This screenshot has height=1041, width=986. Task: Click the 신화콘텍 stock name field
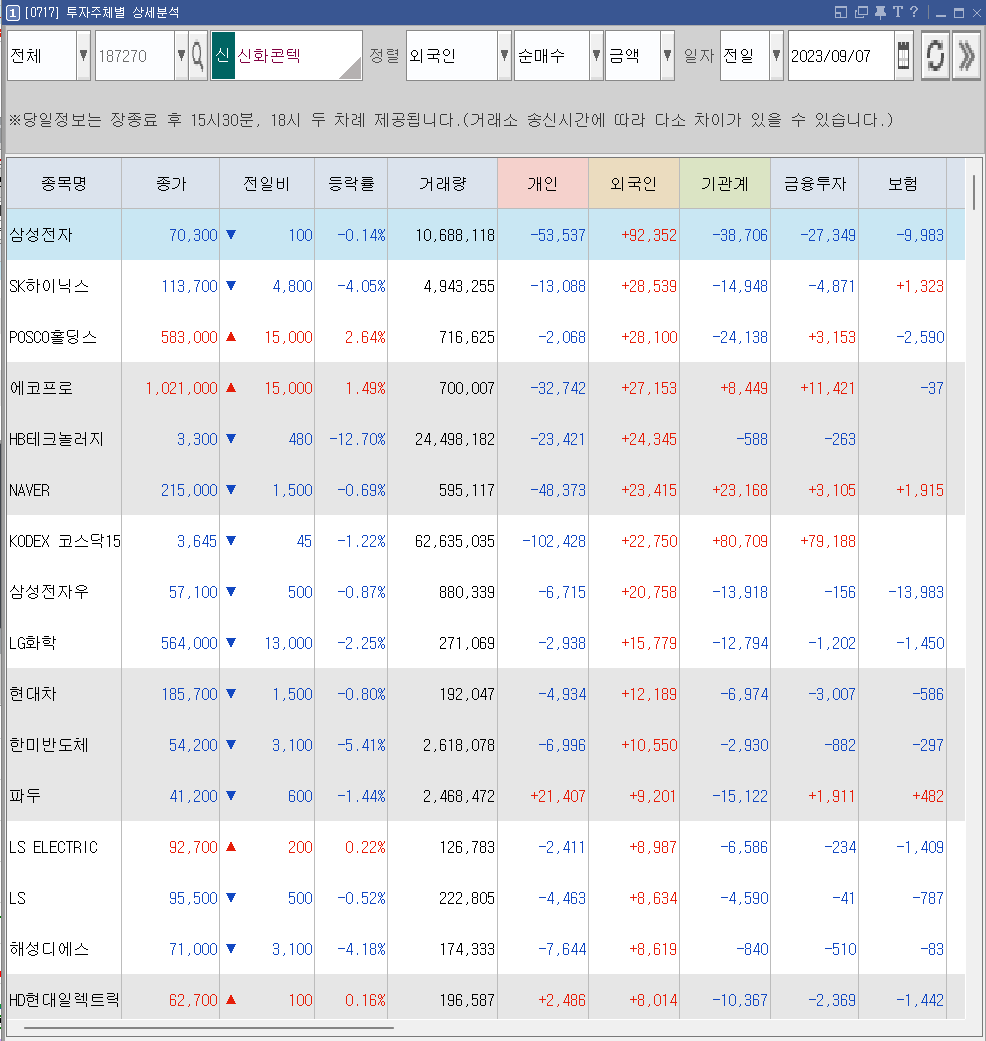[x=299, y=55]
